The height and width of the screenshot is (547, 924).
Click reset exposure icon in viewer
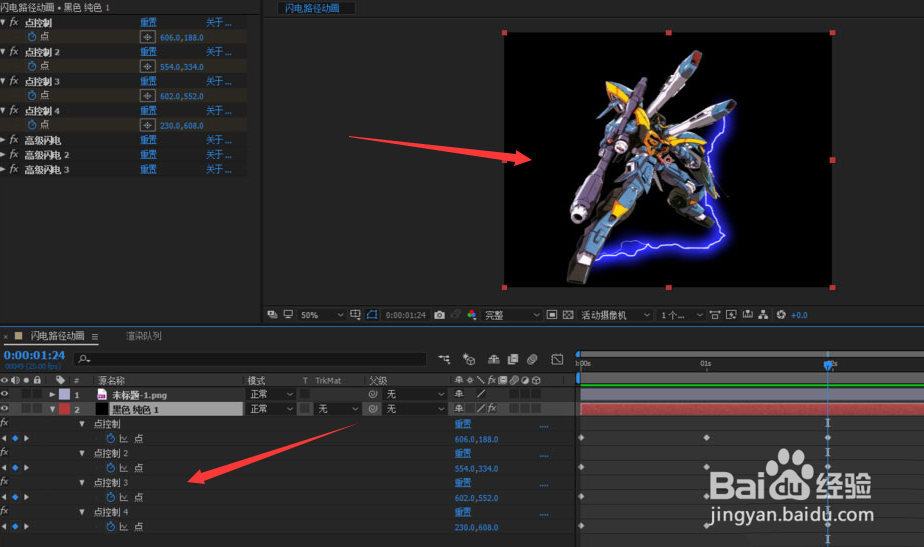(781, 315)
